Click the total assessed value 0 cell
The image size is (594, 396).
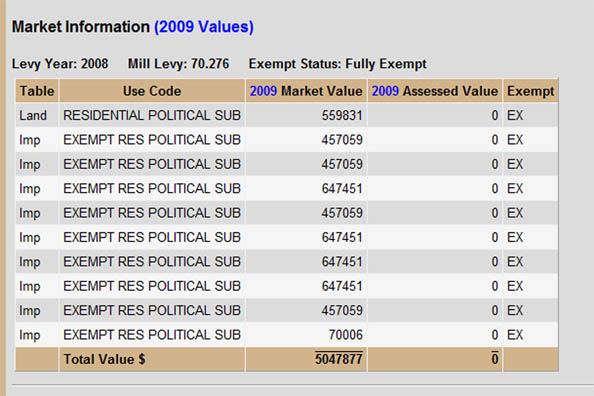(495, 358)
